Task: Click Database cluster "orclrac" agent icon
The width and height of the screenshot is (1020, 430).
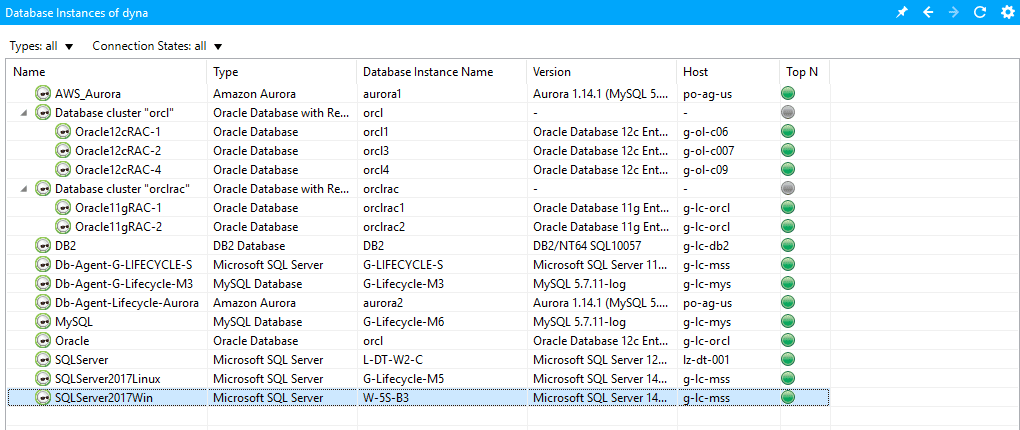Action: pos(43,189)
